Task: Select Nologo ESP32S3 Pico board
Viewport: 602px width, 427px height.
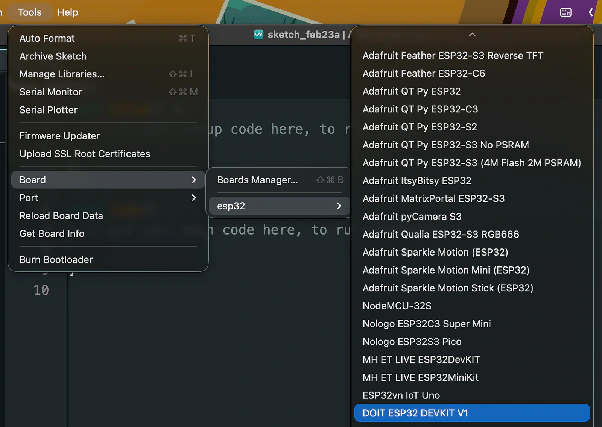Action: [x=472, y=342]
